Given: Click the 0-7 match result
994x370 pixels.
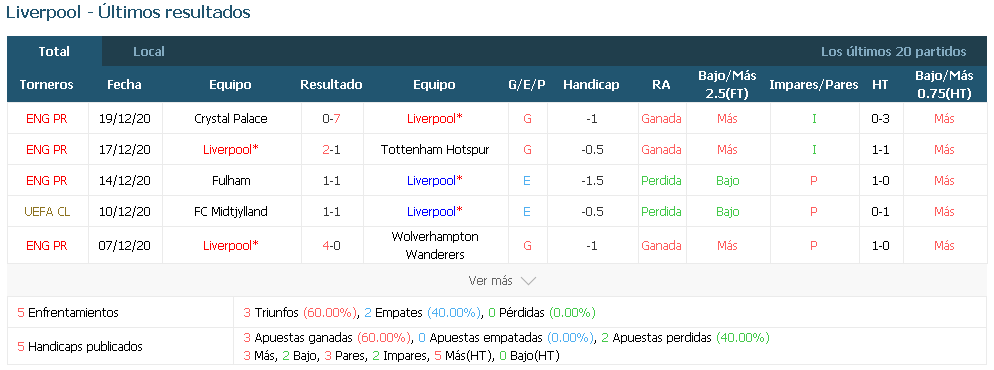Looking at the screenshot, I should [332, 118].
